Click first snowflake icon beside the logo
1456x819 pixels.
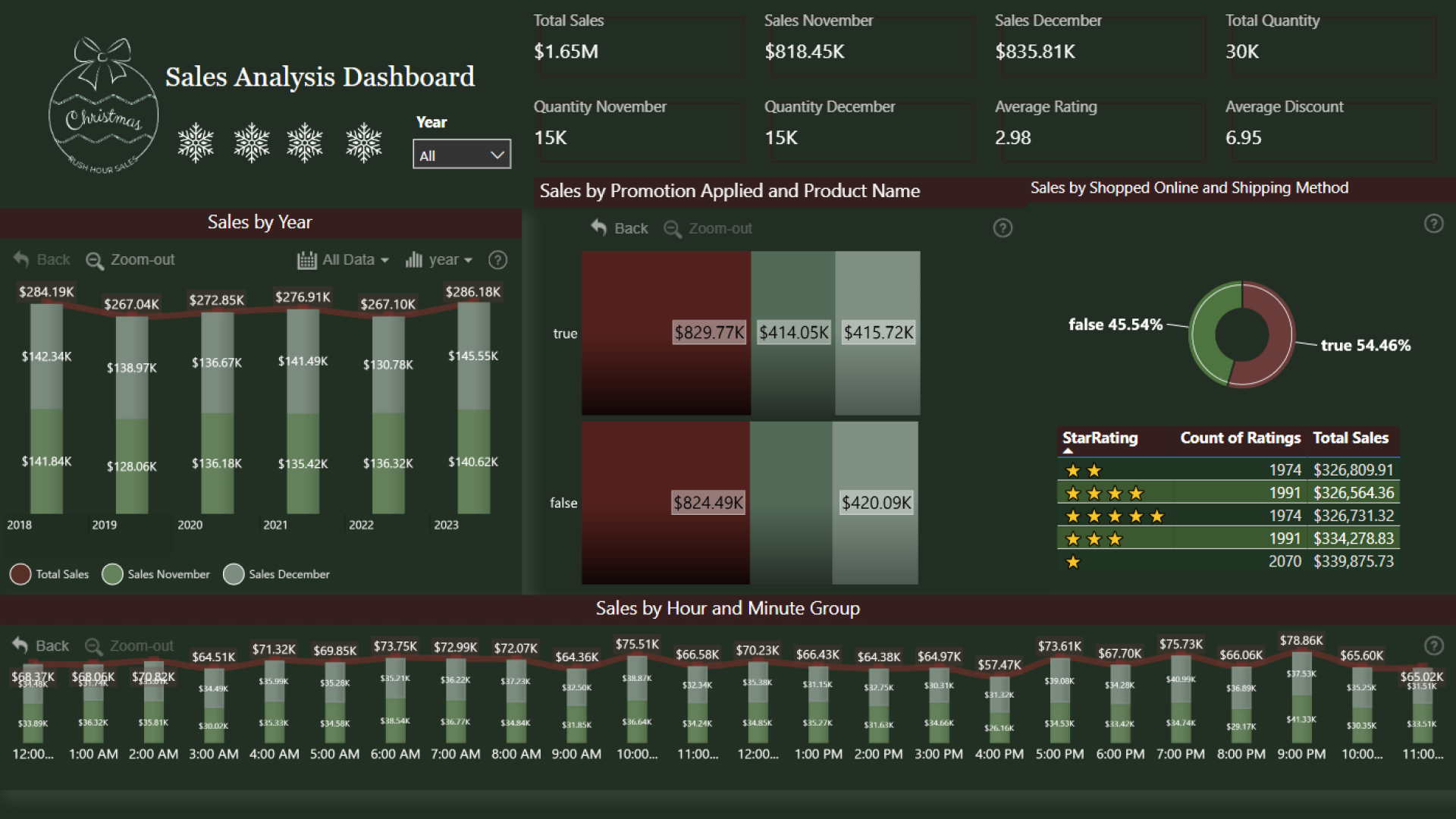point(196,143)
